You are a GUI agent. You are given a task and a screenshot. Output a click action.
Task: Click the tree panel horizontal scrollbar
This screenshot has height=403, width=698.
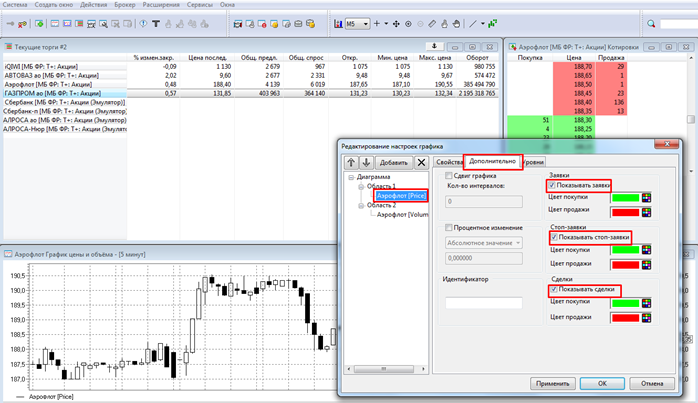[x=386, y=369]
